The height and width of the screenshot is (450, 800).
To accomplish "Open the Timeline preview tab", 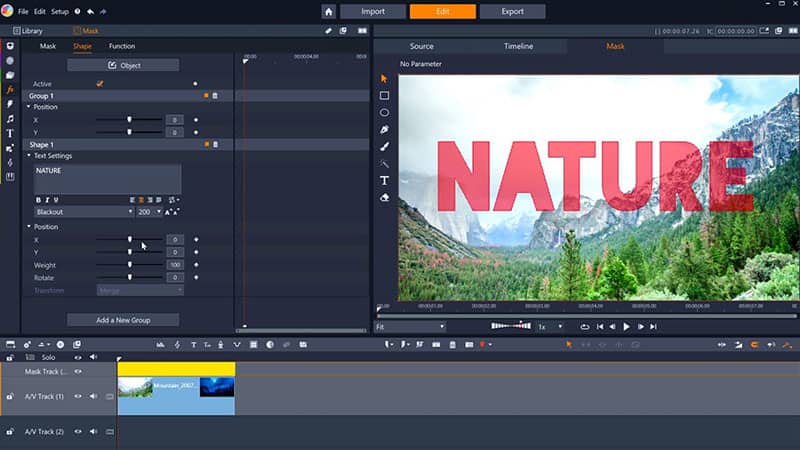I will click(x=518, y=46).
